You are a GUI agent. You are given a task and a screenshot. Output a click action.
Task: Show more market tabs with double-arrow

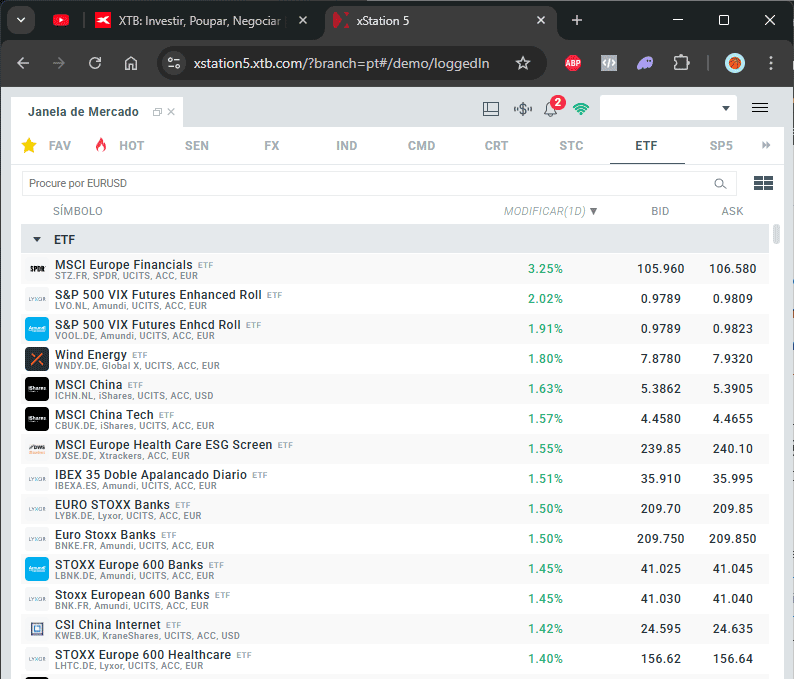(x=766, y=145)
